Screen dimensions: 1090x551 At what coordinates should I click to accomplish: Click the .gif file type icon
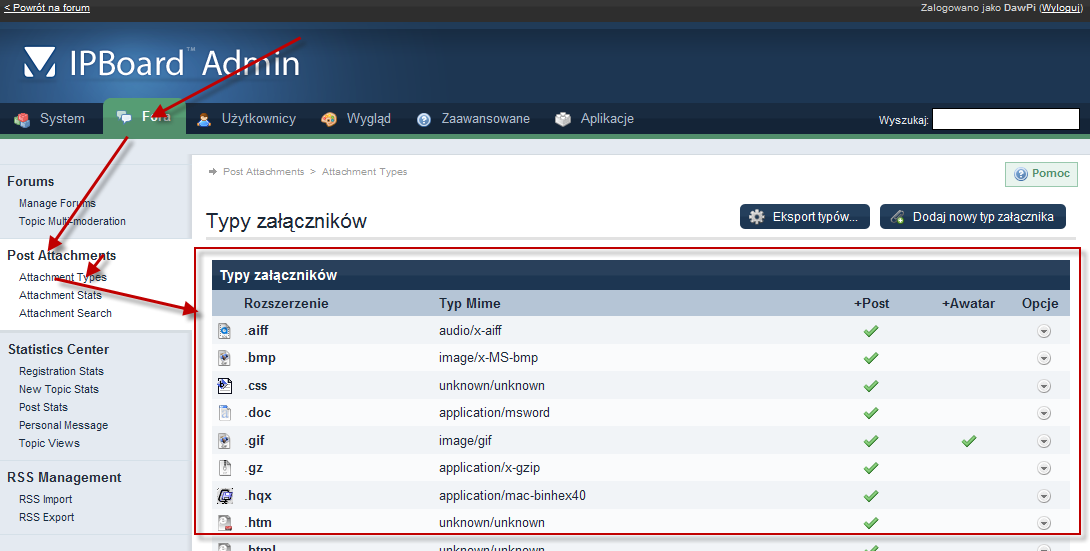point(225,440)
